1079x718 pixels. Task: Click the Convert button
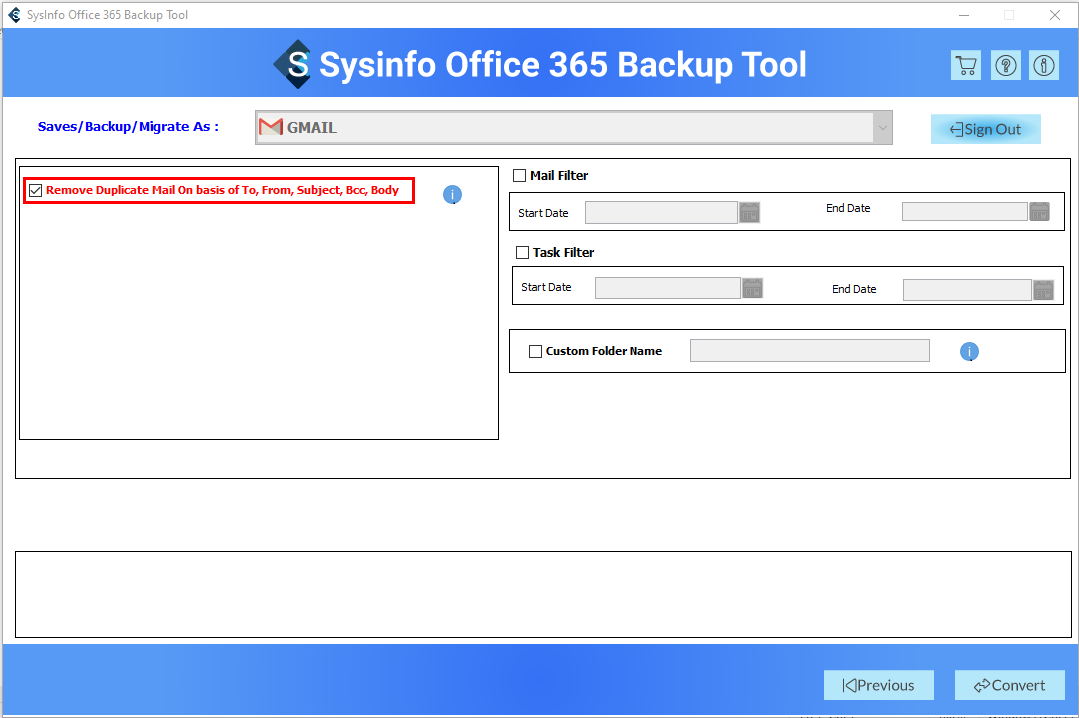(1009, 685)
